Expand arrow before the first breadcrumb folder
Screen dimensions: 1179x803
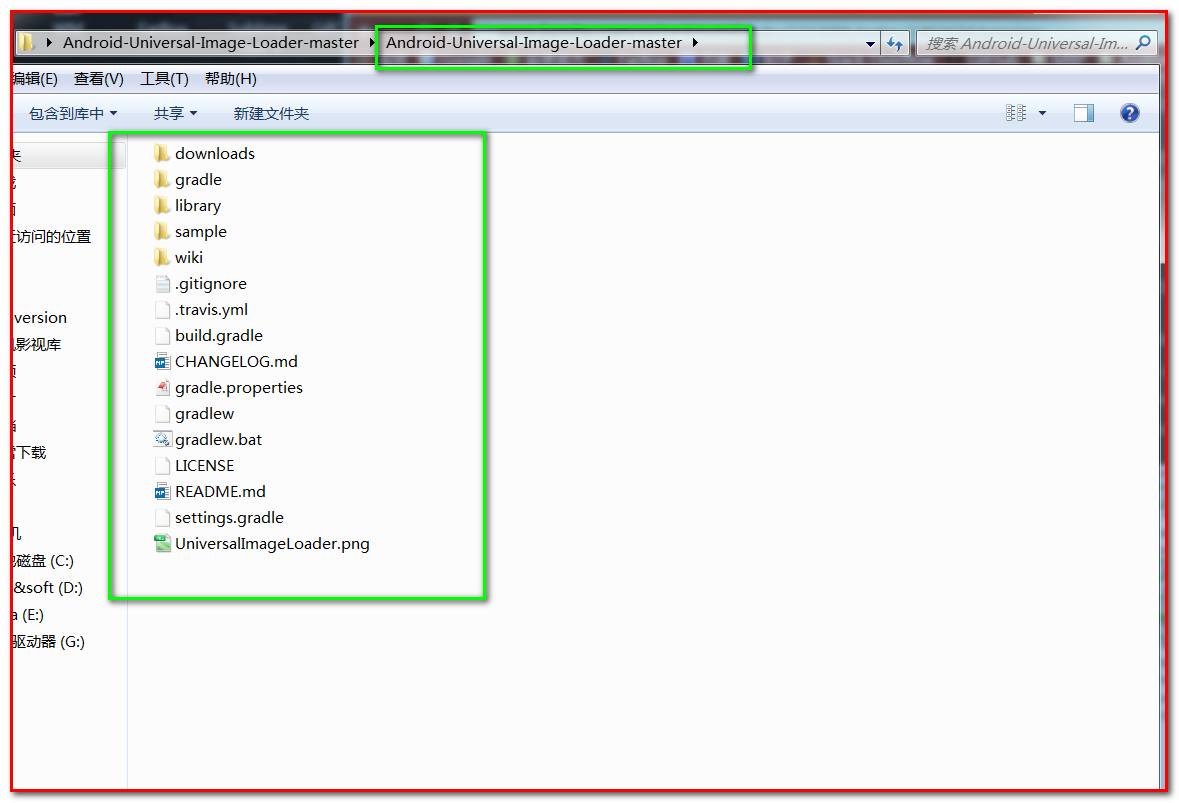pyautogui.click(x=49, y=43)
